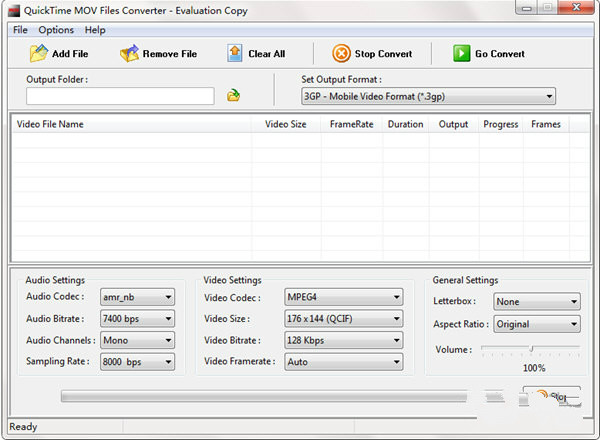Click the Duration column header

coord(406,124)
